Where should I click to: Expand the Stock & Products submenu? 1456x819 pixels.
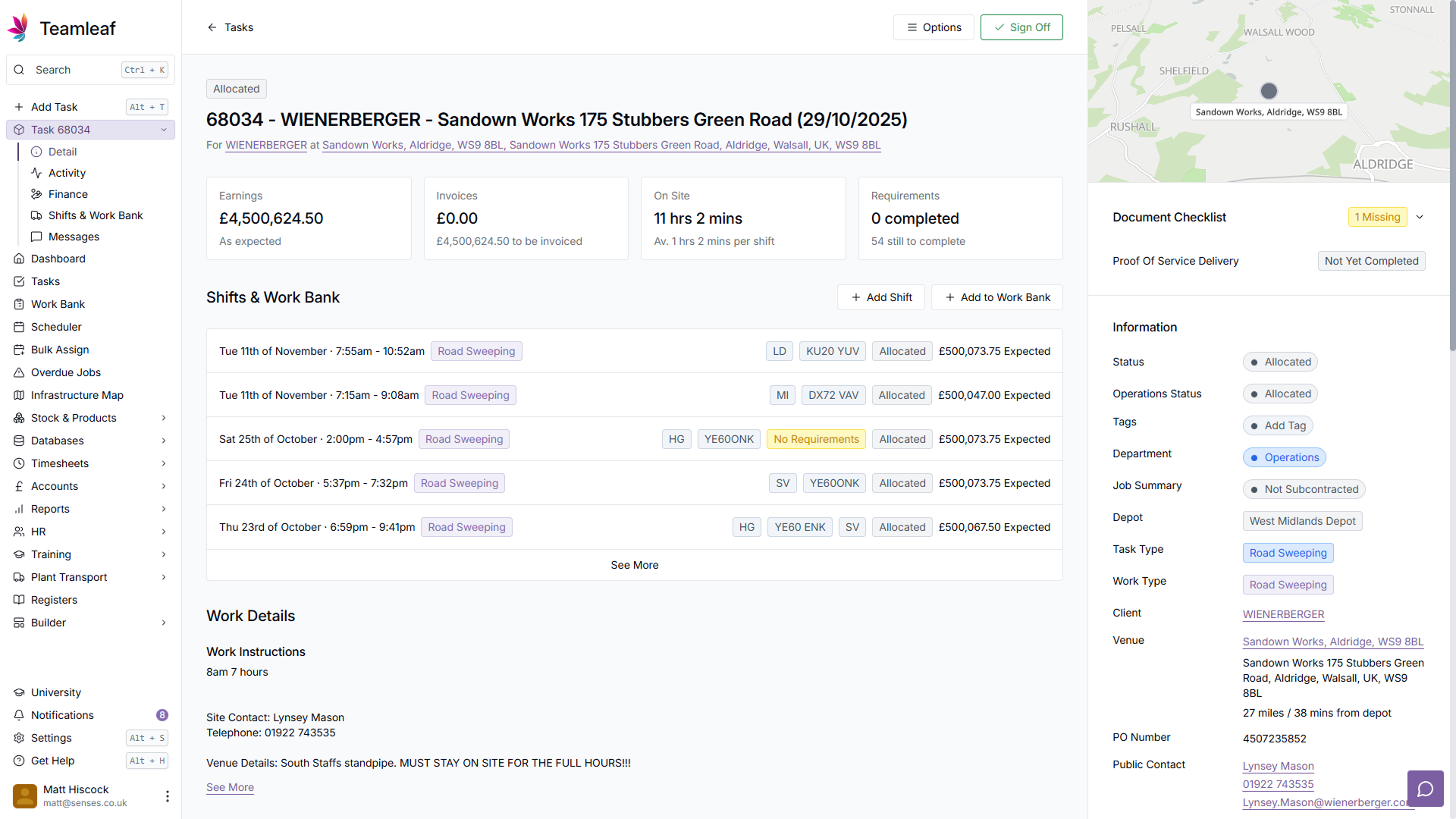(164, 418)
